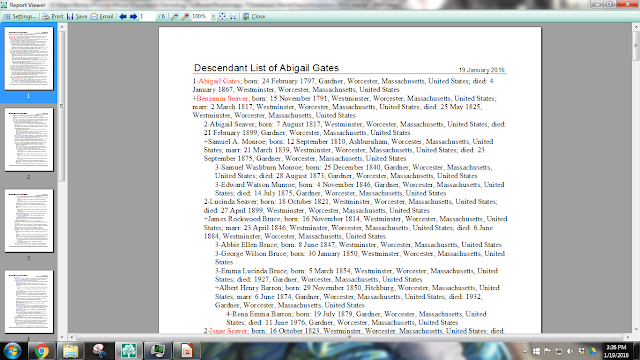This screenshot has width=640, height=360.
Task: Click the volume speaker tray icon
Action: [x=570, y=351]
